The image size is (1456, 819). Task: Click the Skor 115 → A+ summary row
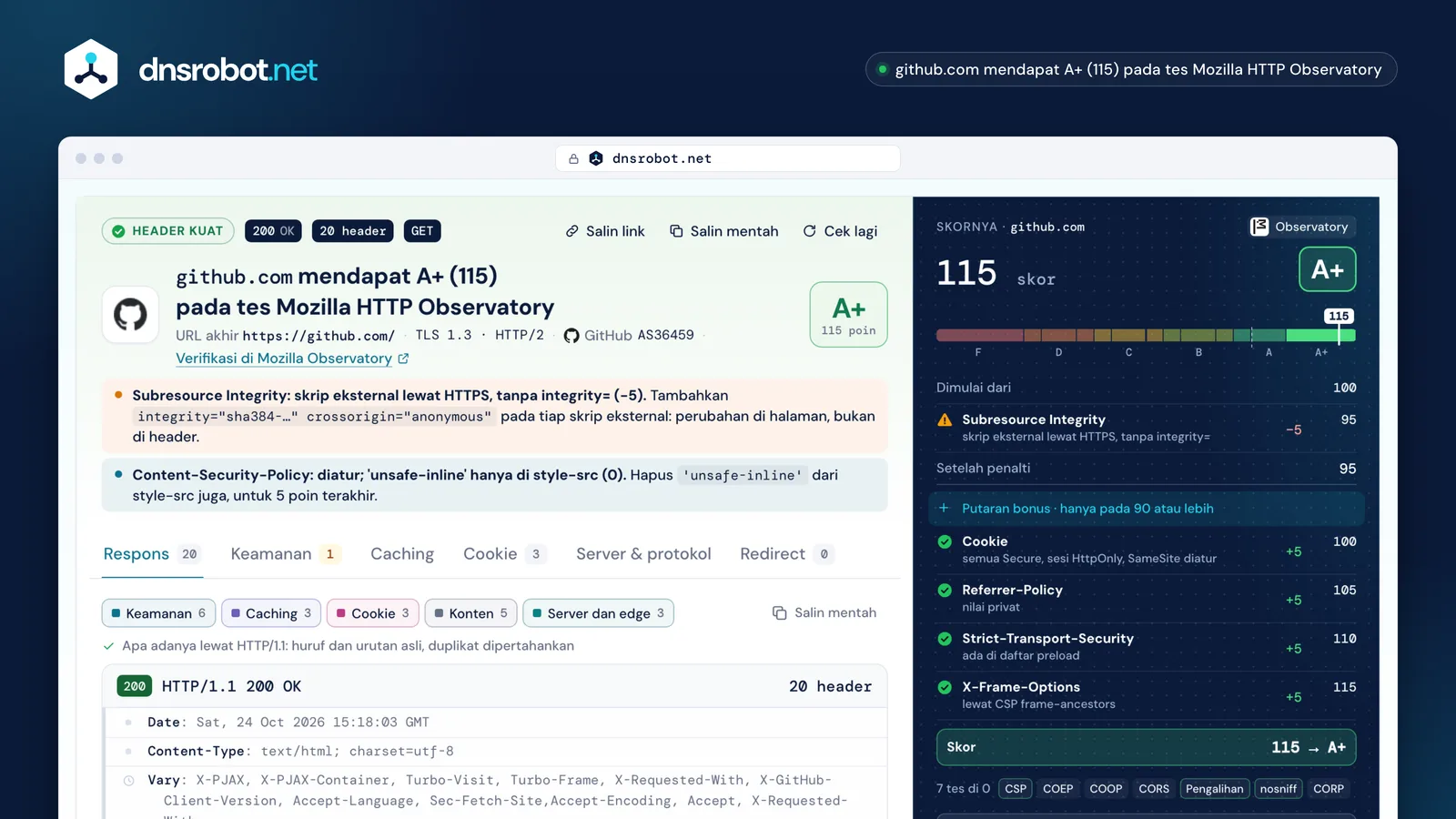tap(1147, 747)
